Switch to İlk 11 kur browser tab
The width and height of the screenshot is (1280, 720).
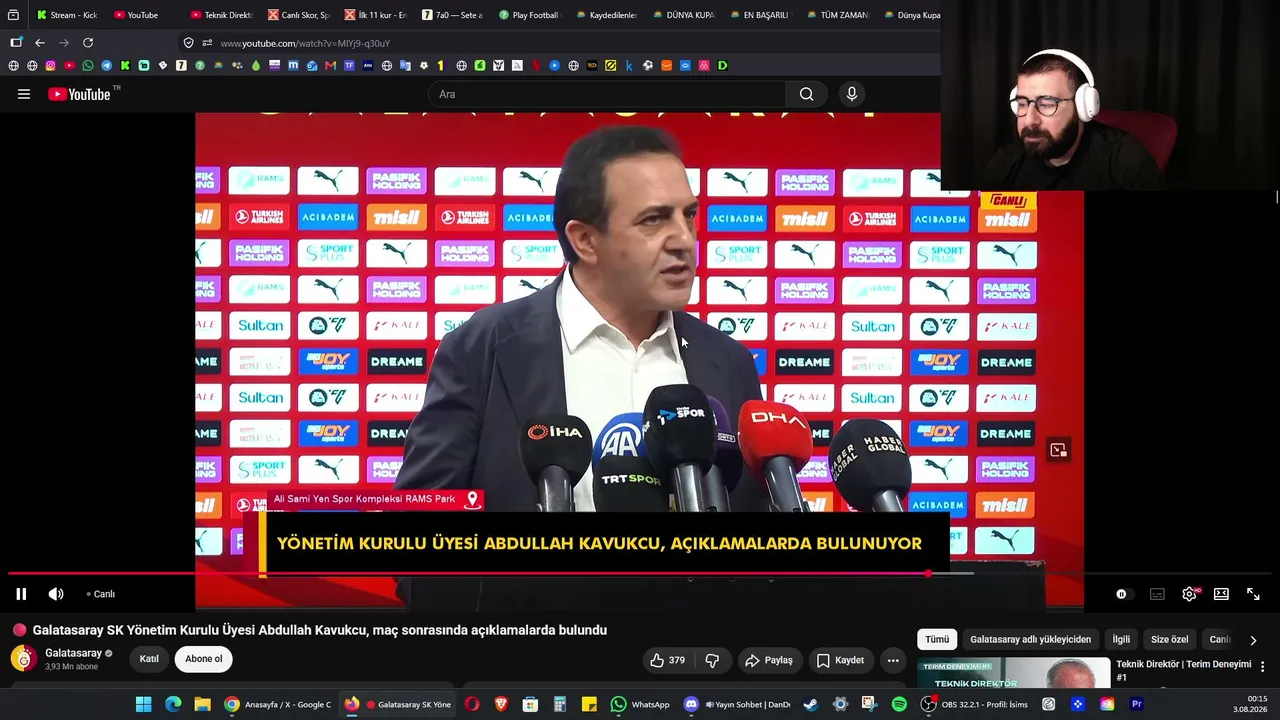[375, 15]
